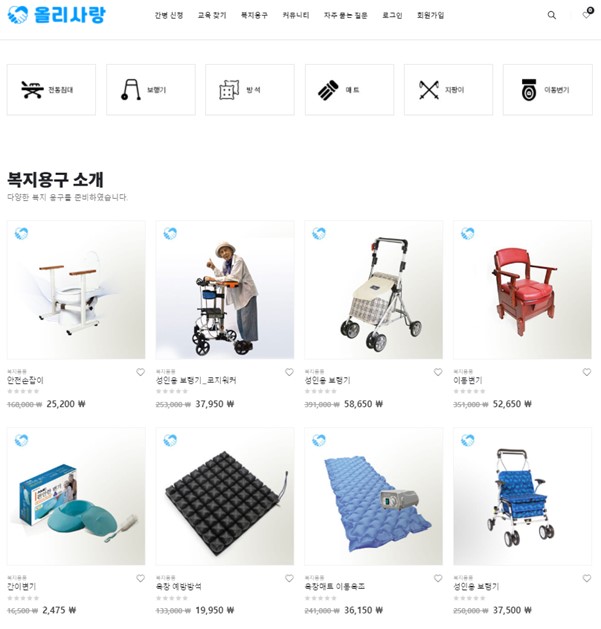The image size is (601, 629).
Task: Click the 회원가입 link
Action: 430,15
